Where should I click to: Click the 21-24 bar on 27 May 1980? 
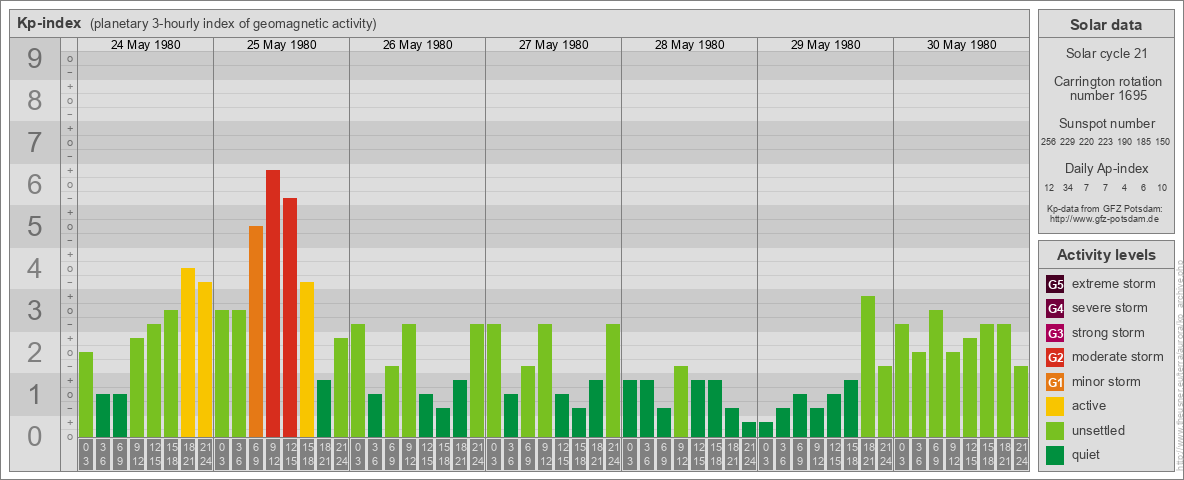click(x=612, y=380)
